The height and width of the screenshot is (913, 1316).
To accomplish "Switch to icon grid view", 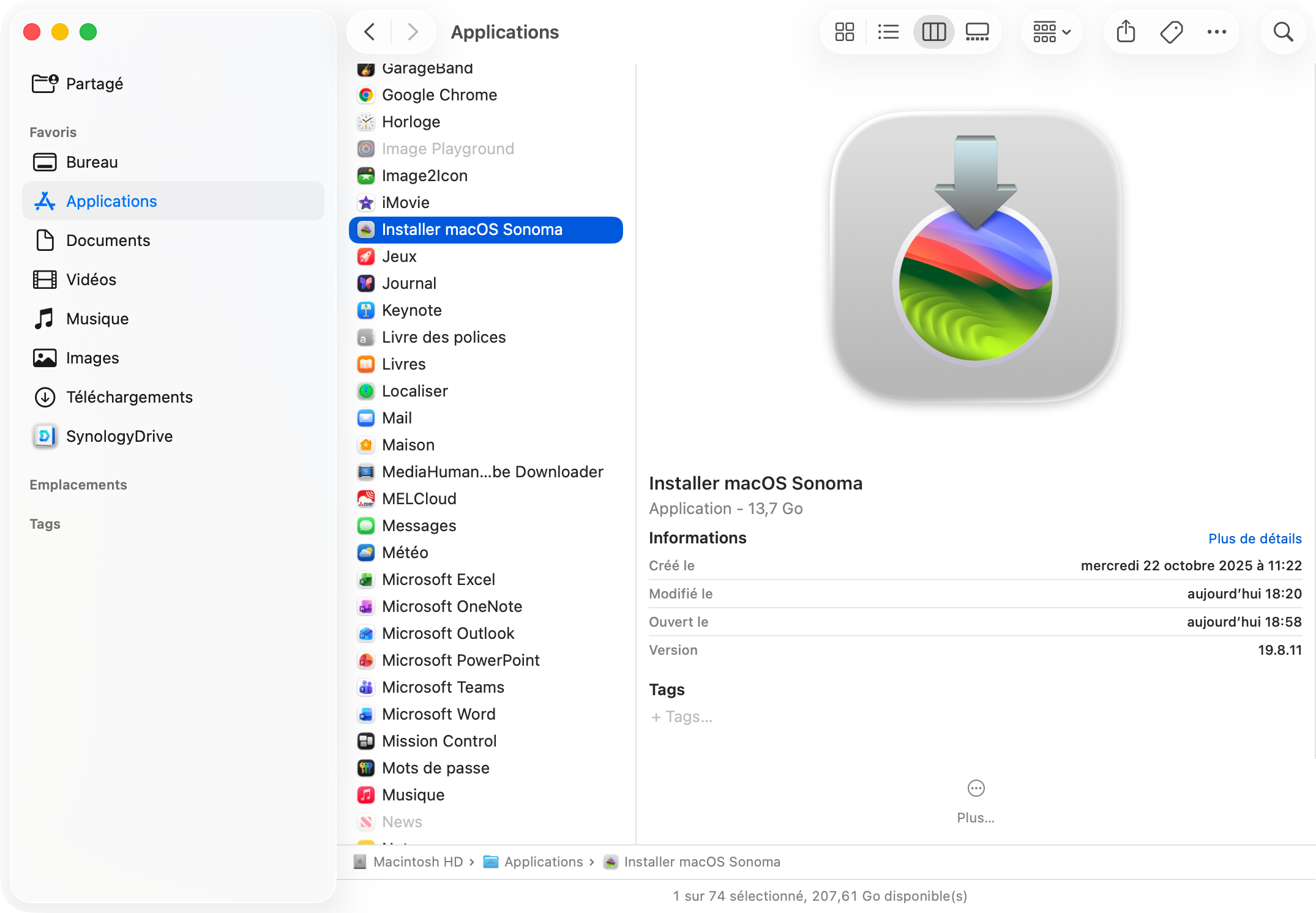I will [845, 32].
